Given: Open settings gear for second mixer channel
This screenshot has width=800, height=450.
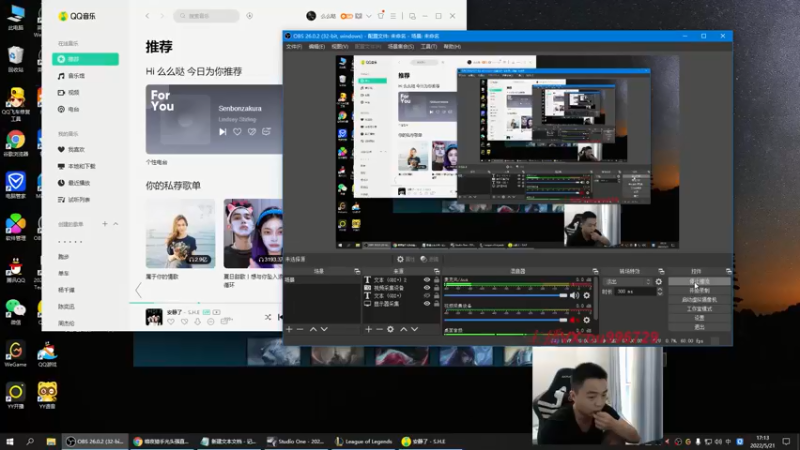Looking at the screenshot, I should pyautogui.click(x=587, y=320).
